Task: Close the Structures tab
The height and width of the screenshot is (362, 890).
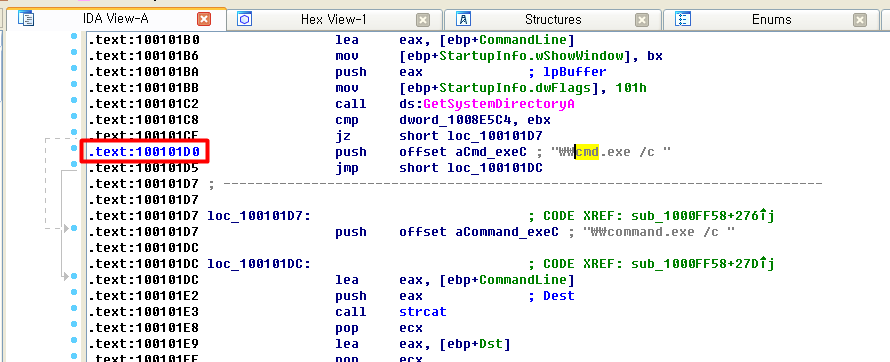Action: click(642, 20)
